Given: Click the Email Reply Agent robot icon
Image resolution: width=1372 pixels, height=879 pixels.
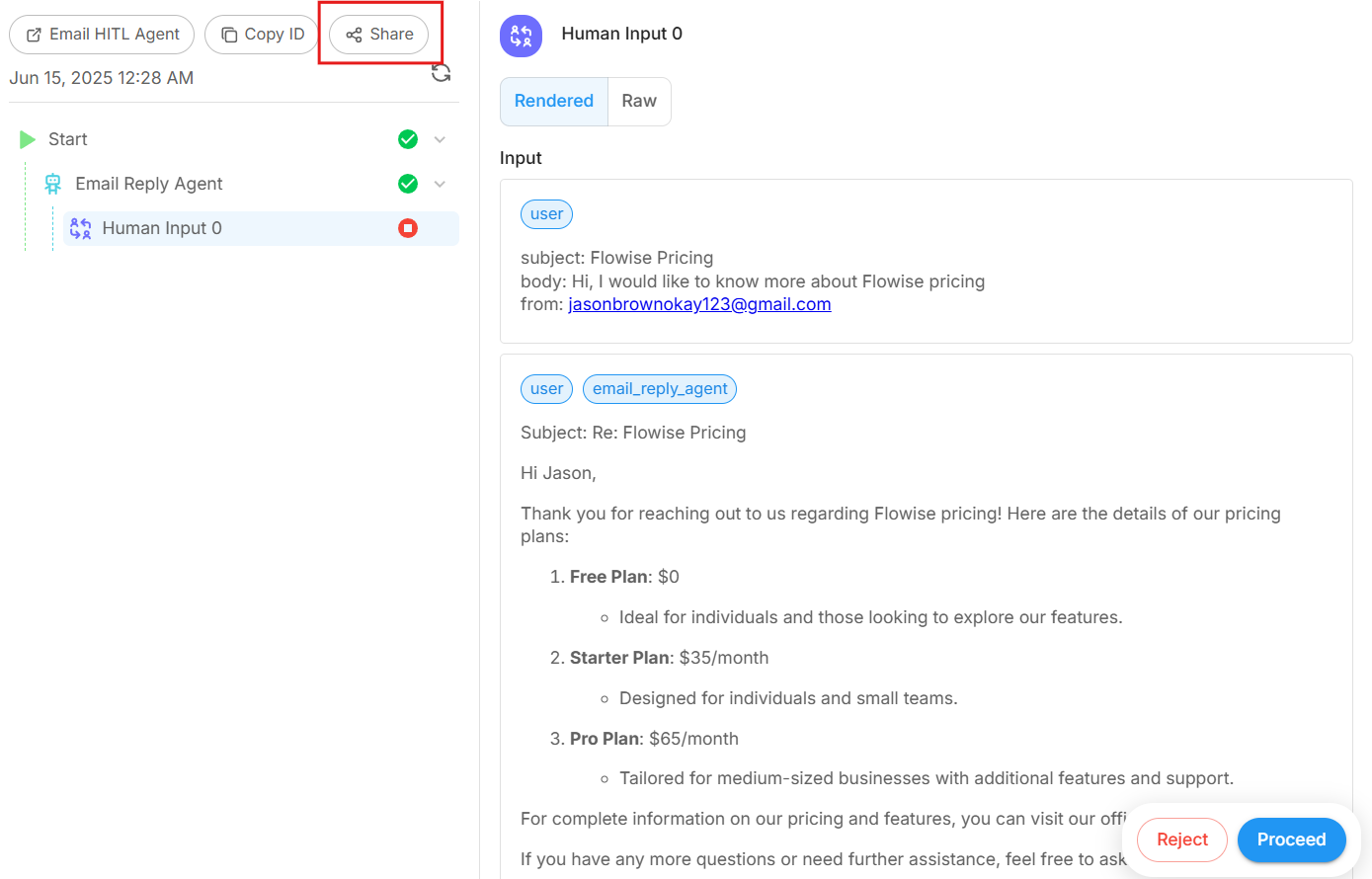Looking at the screenshot, I should [53, 184].
